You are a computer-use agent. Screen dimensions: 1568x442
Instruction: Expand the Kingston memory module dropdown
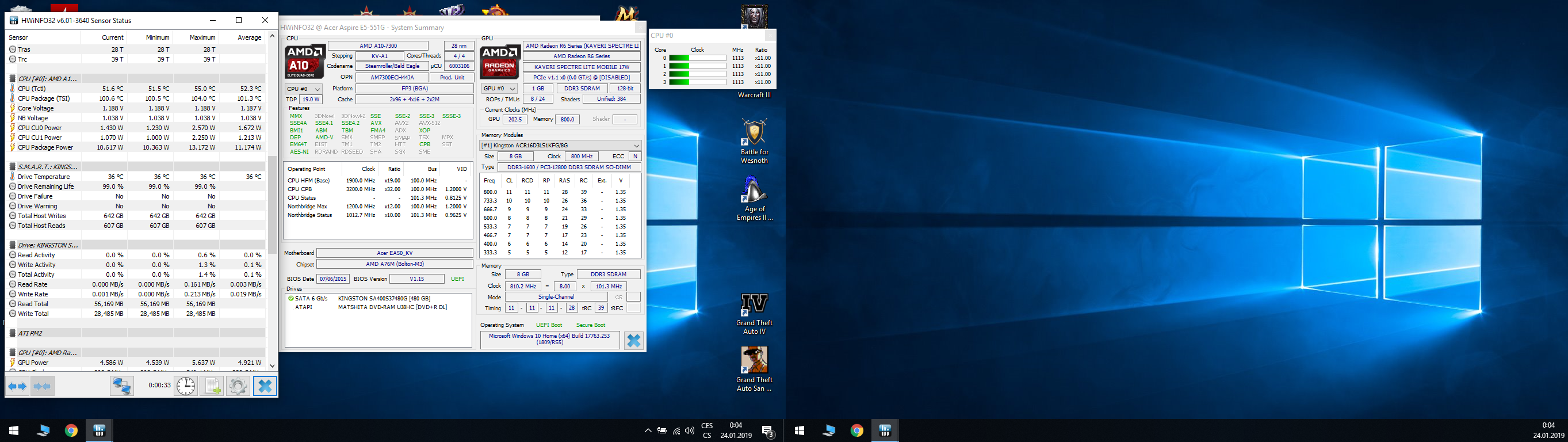point(560,146)
